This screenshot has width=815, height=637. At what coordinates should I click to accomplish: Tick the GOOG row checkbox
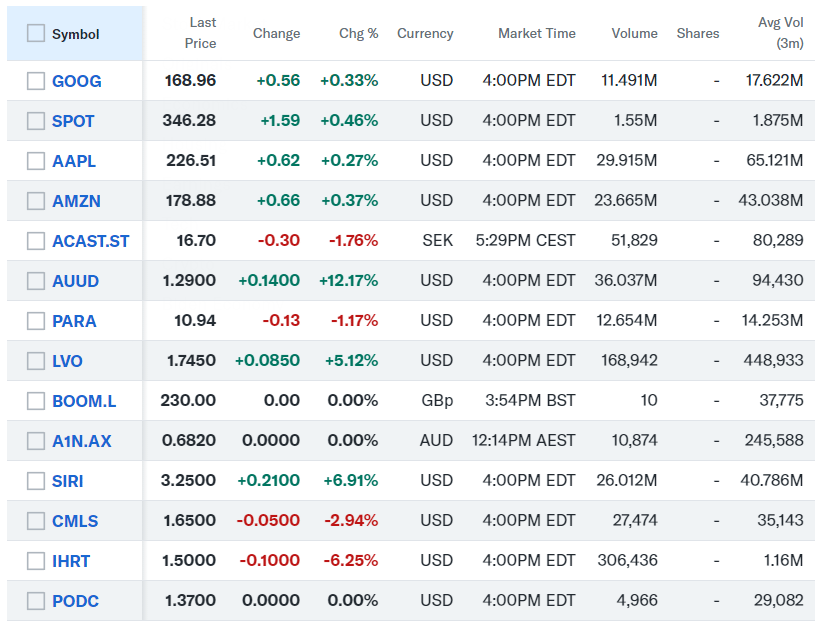(36, 81)
